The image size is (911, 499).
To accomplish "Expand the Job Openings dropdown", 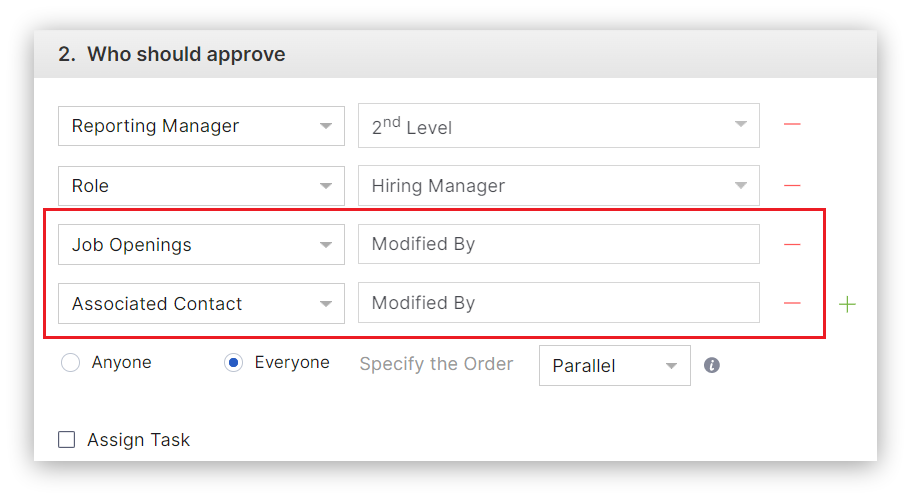I will coord(201,245).
